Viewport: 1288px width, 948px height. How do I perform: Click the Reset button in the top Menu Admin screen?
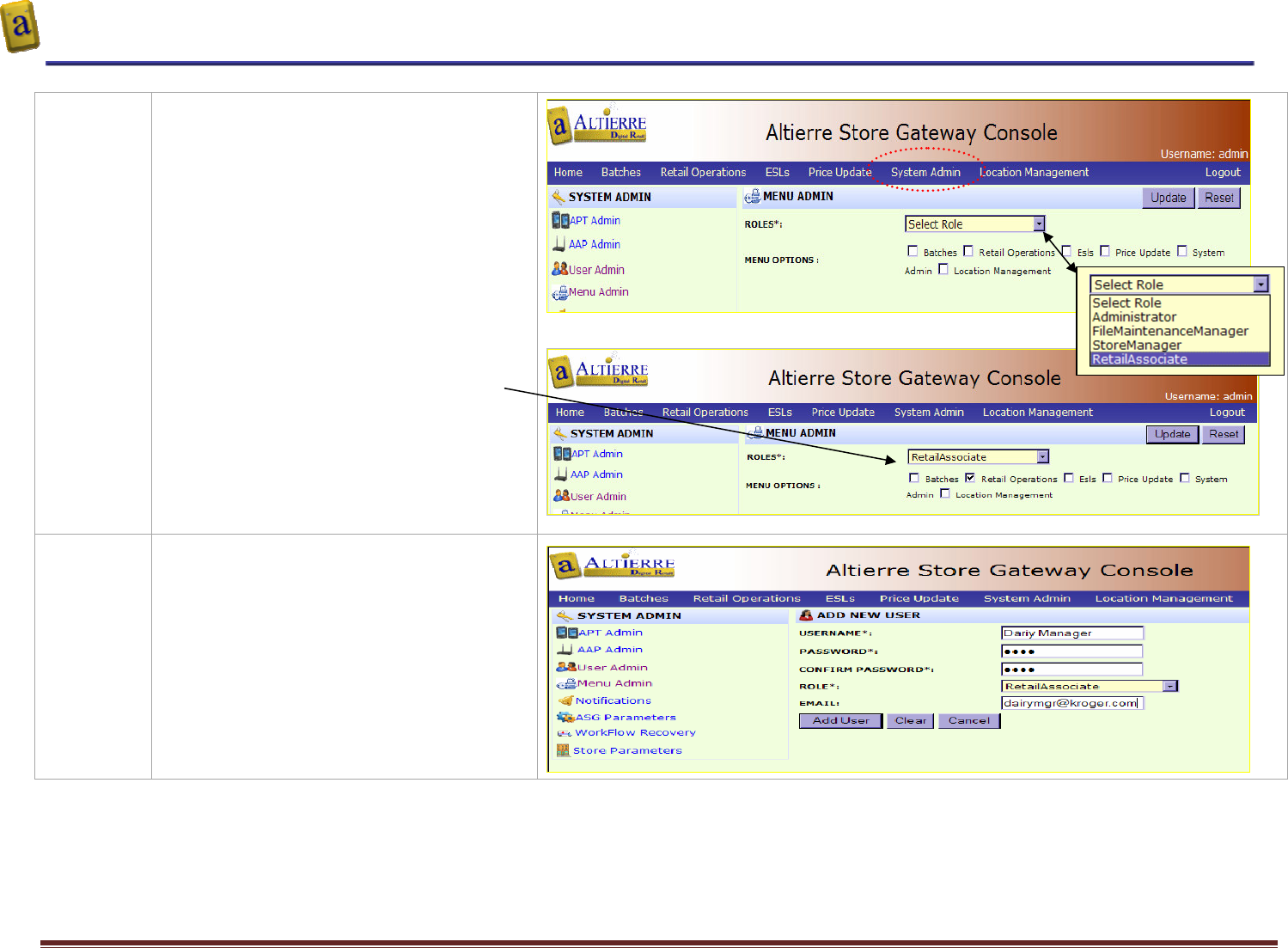tap(1219, 198)
